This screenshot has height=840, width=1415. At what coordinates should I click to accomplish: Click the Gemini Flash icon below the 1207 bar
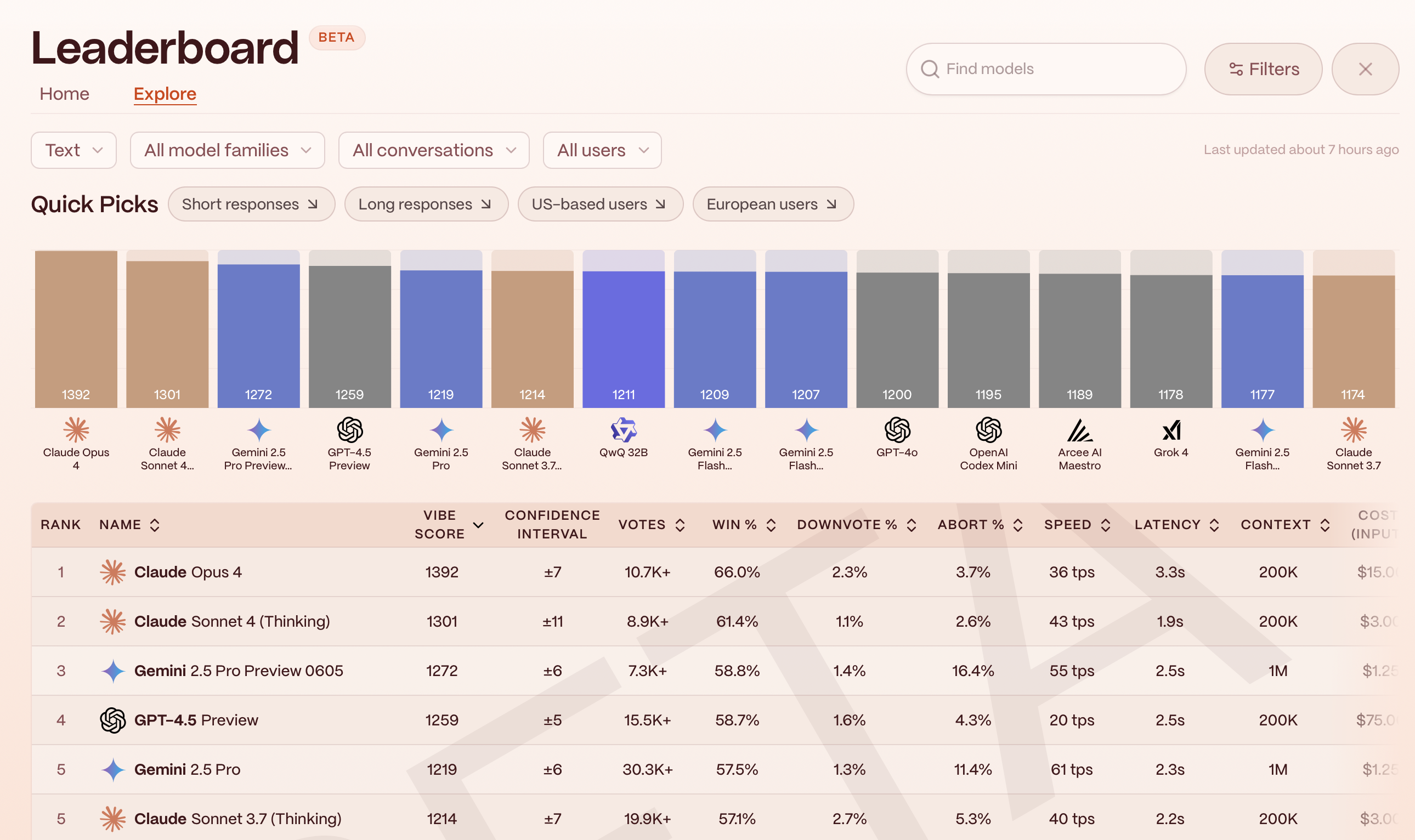(806, 430)
